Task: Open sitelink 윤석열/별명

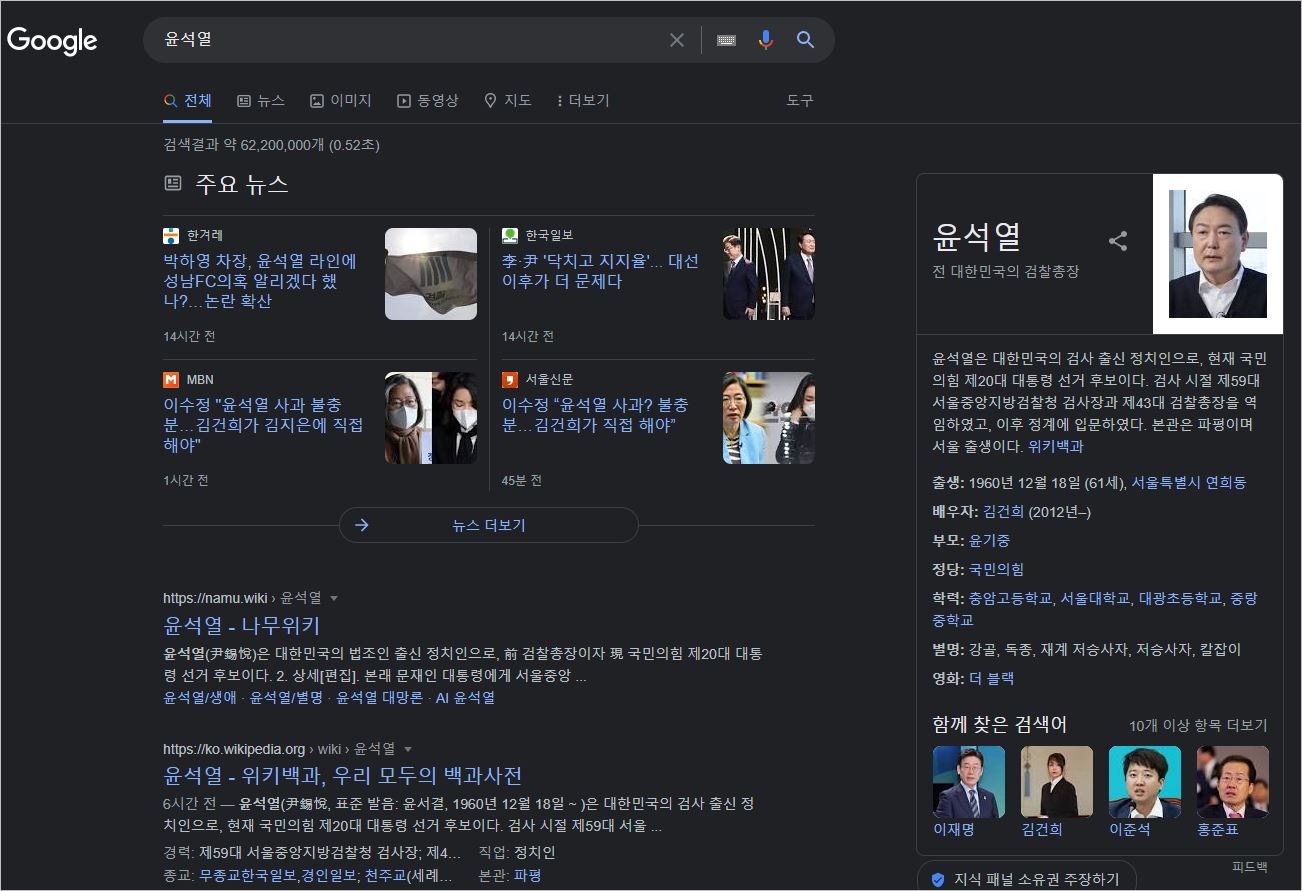Action: coord(287,698)
